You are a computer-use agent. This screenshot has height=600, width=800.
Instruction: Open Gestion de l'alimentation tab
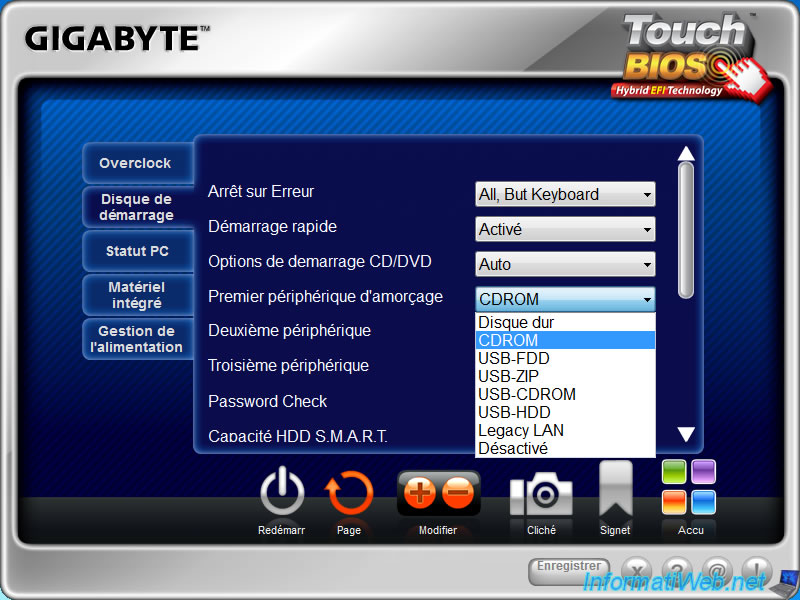[136, 339]
